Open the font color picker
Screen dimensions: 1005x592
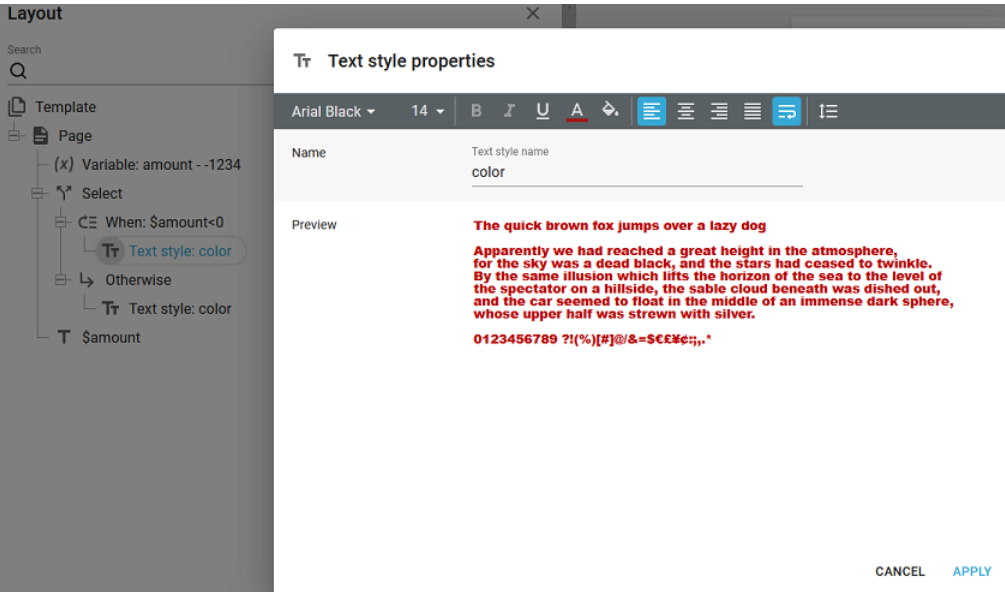[577, 111]
